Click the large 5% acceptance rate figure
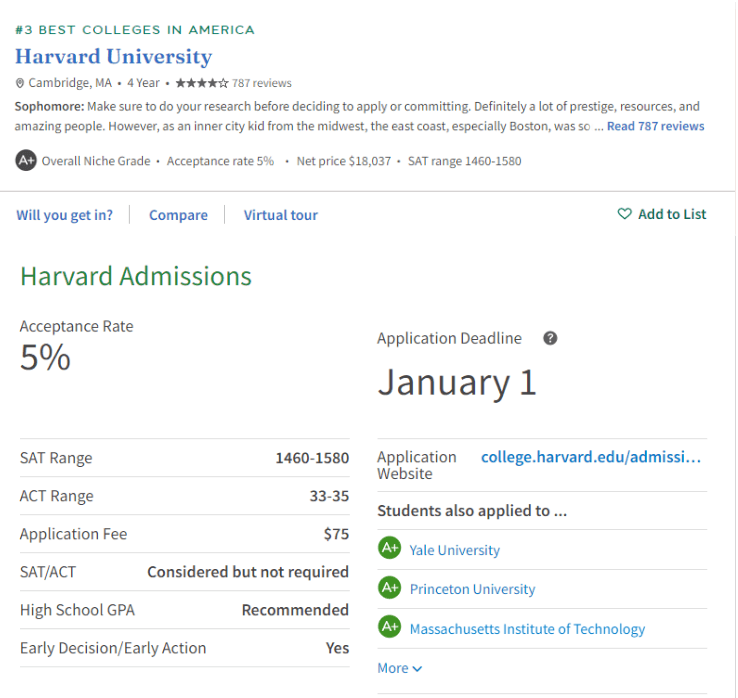The image size is (738, 698). pos(45,357)
